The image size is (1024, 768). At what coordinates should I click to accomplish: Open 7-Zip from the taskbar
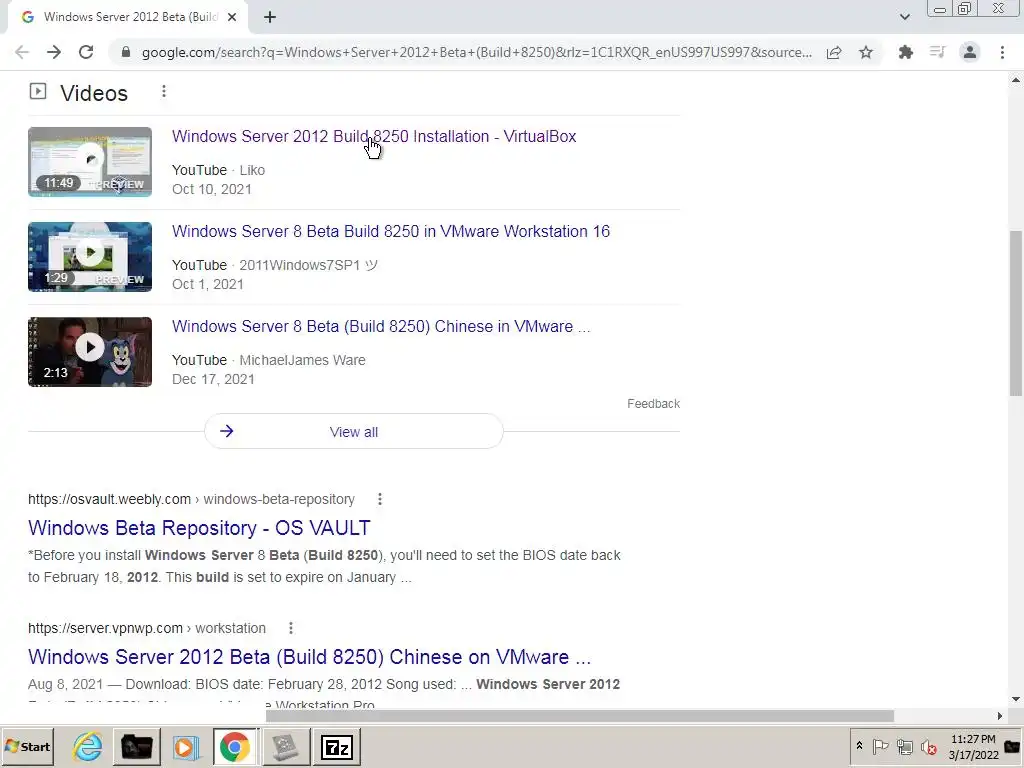(336, 746)
